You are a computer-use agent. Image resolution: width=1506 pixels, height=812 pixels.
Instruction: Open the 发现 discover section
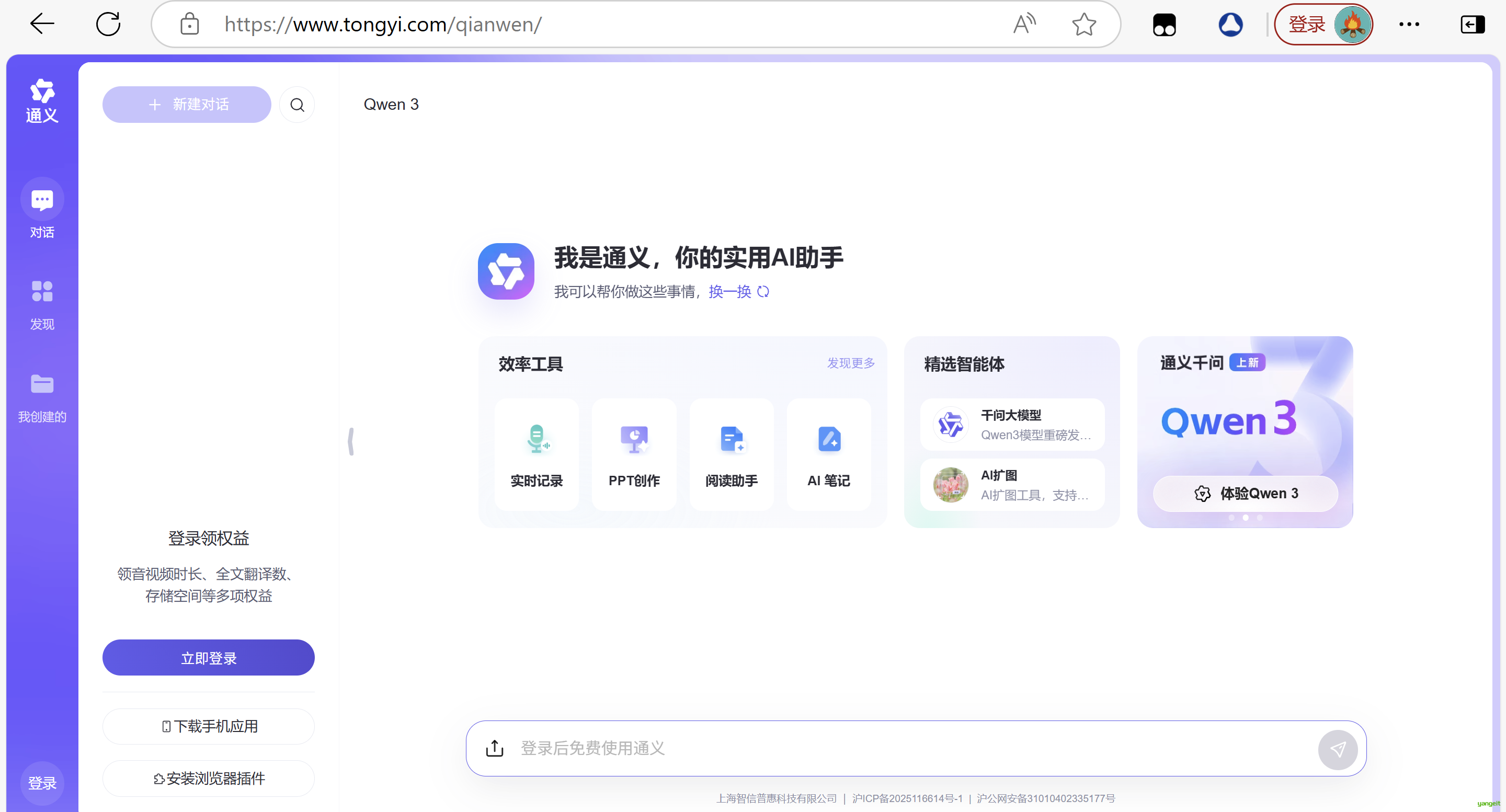click(42, 305)
